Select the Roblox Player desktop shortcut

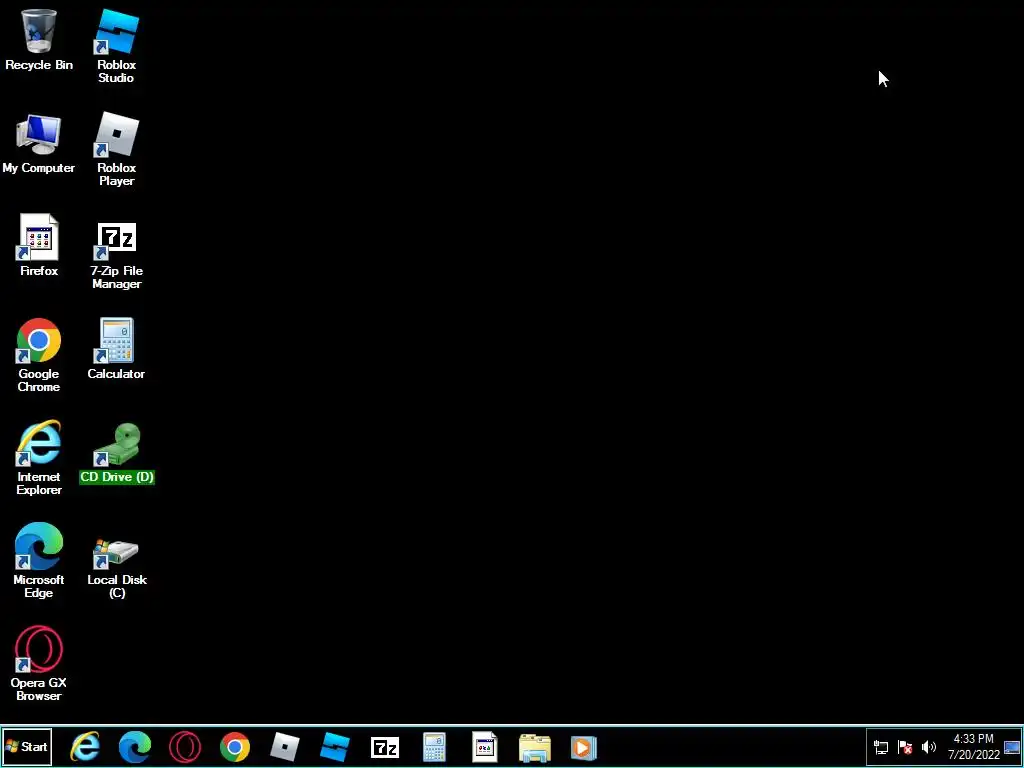point(116,149)
